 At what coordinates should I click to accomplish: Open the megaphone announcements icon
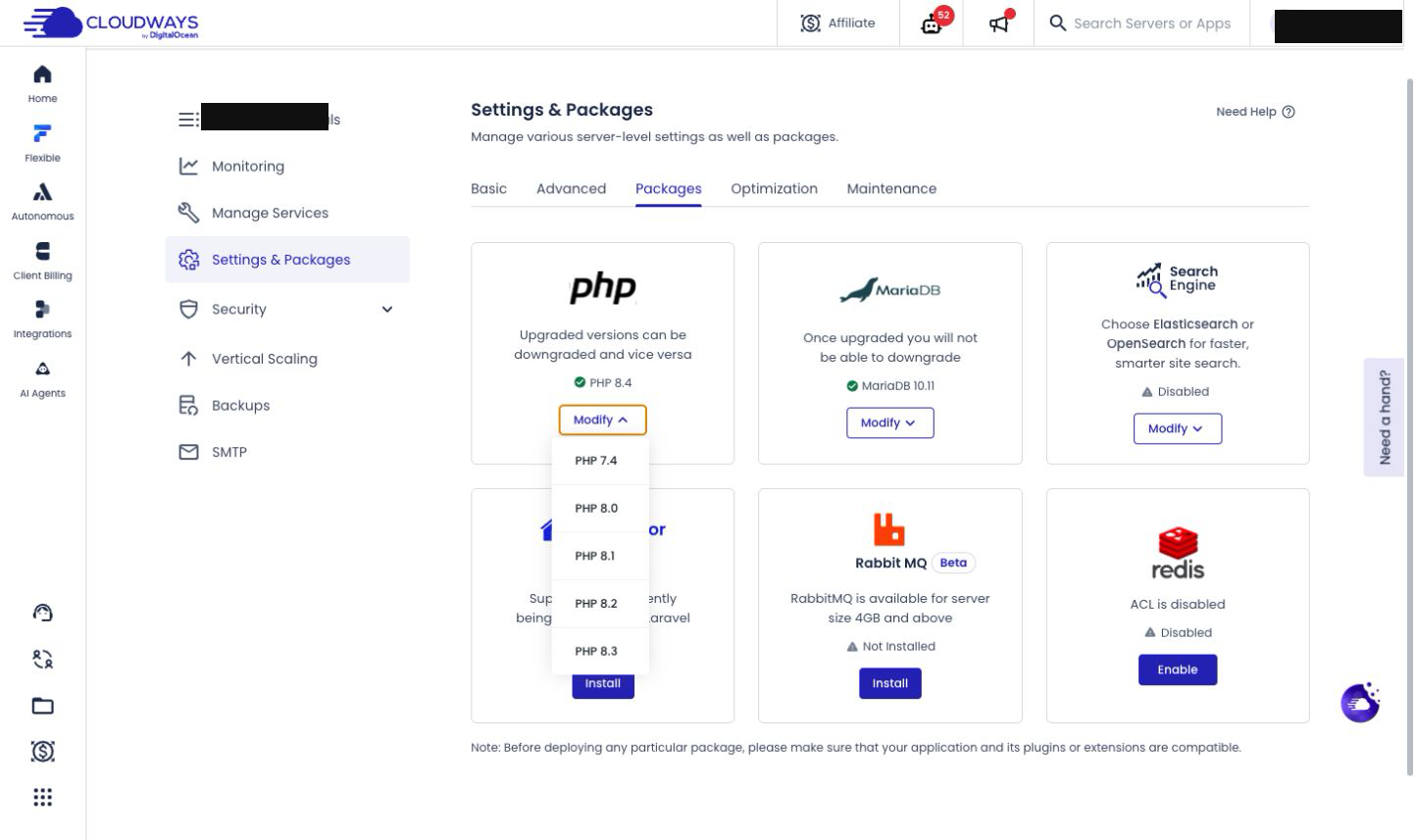(x=999, y=23)
